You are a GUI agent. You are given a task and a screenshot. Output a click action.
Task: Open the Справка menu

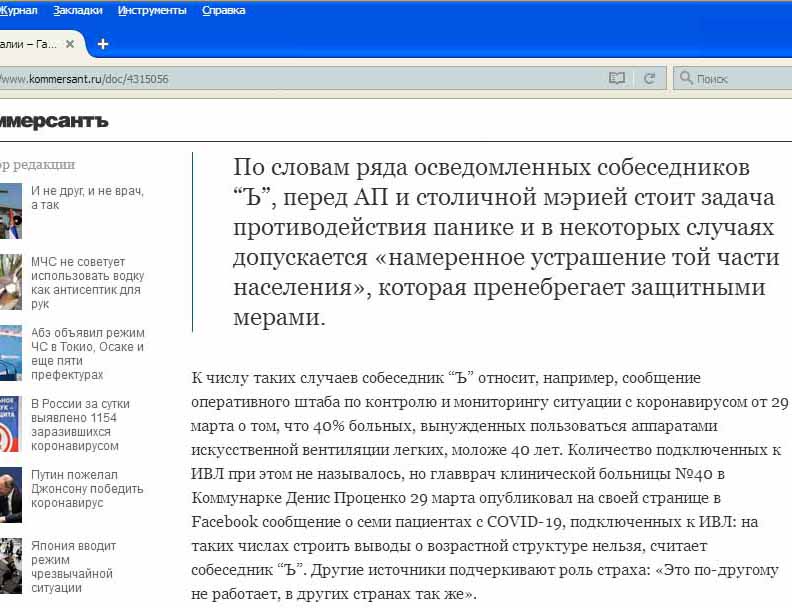[x=223, y=10]
